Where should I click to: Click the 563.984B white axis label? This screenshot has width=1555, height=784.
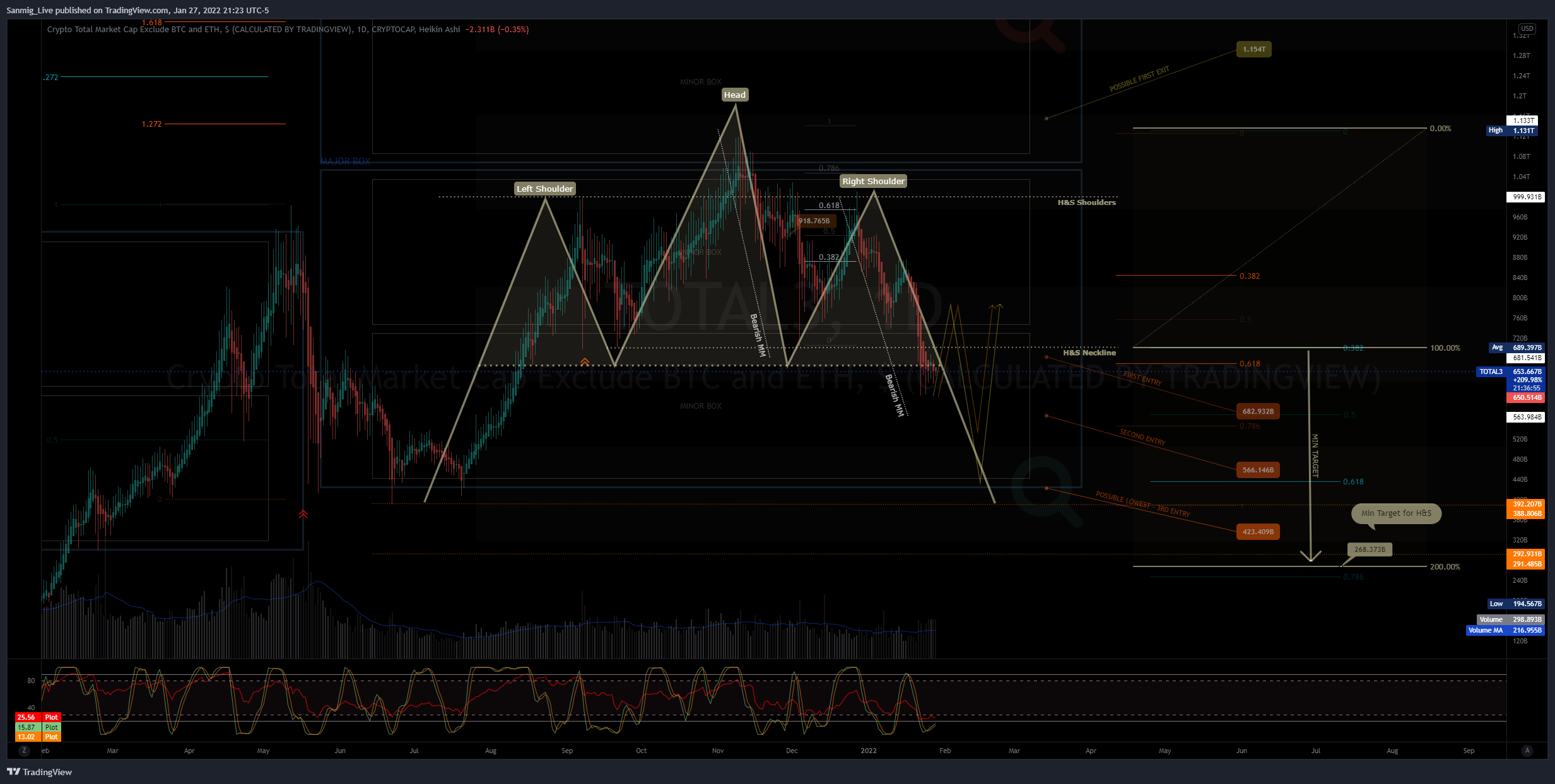point(1525,417)
